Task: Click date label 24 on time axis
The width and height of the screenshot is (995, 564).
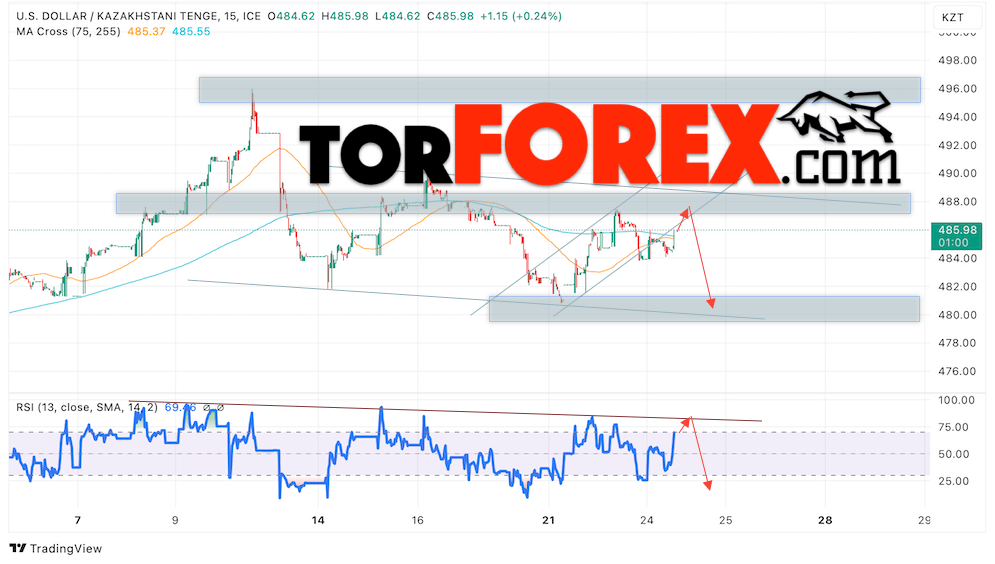Action: click(646, 520)
